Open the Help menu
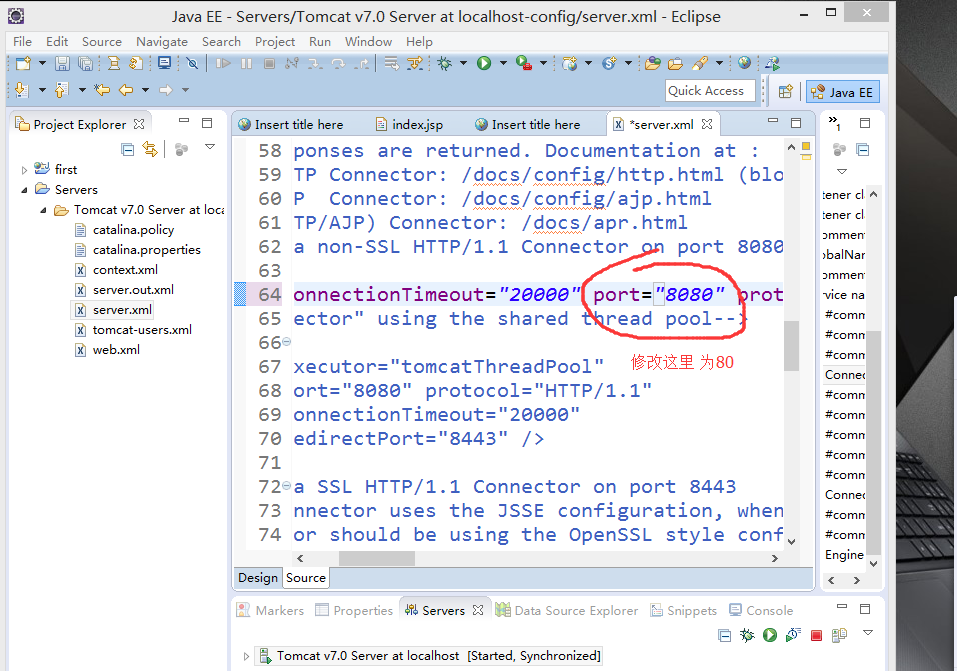This screenshot has width=957, height=671. [x=419, y=42]
